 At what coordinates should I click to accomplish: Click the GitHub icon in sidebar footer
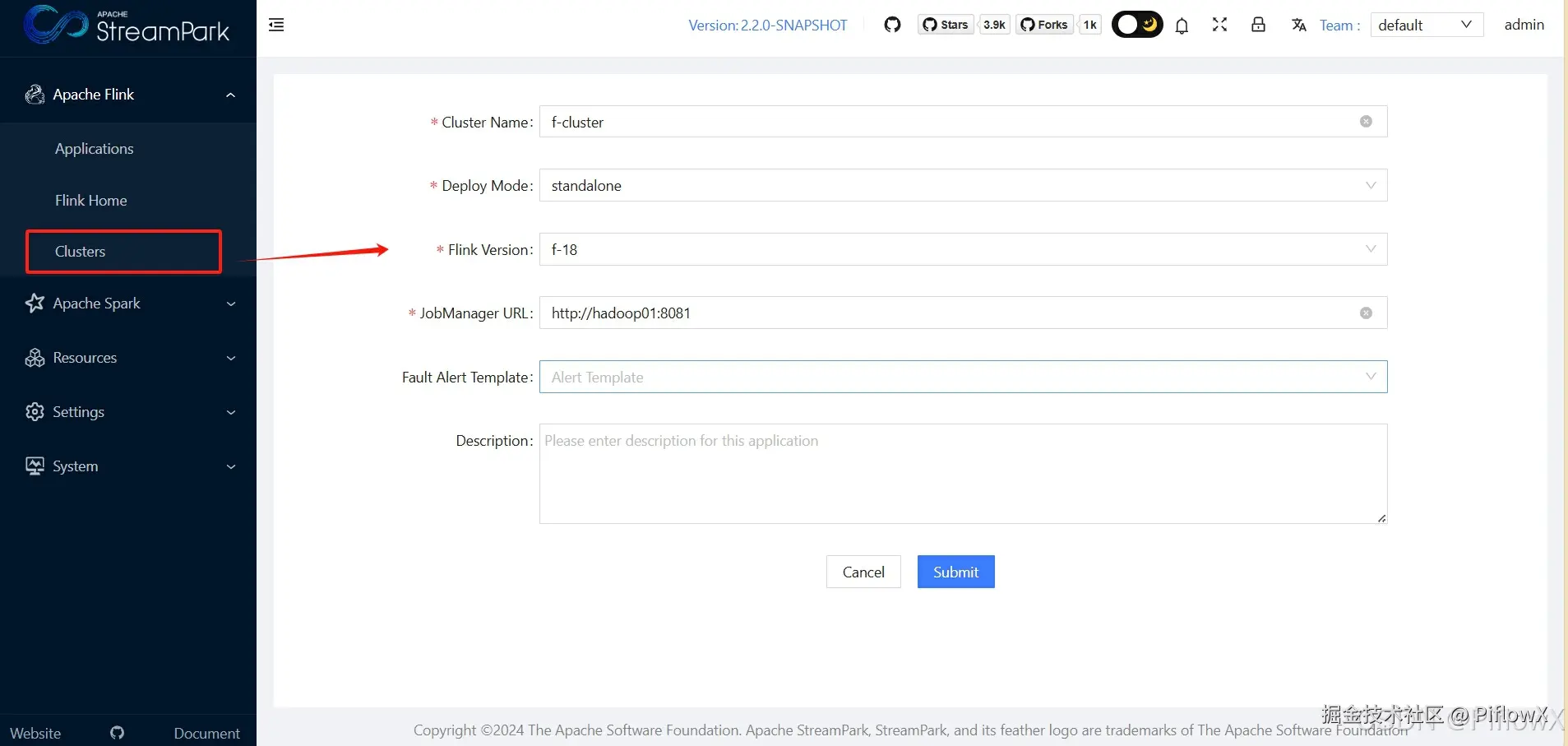pos(118,732)
